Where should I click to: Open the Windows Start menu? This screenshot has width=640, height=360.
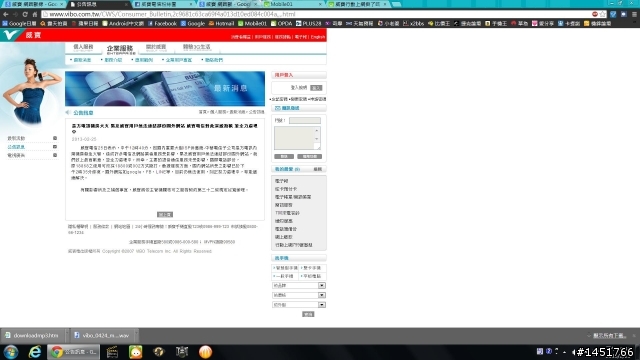click(11, 352)
